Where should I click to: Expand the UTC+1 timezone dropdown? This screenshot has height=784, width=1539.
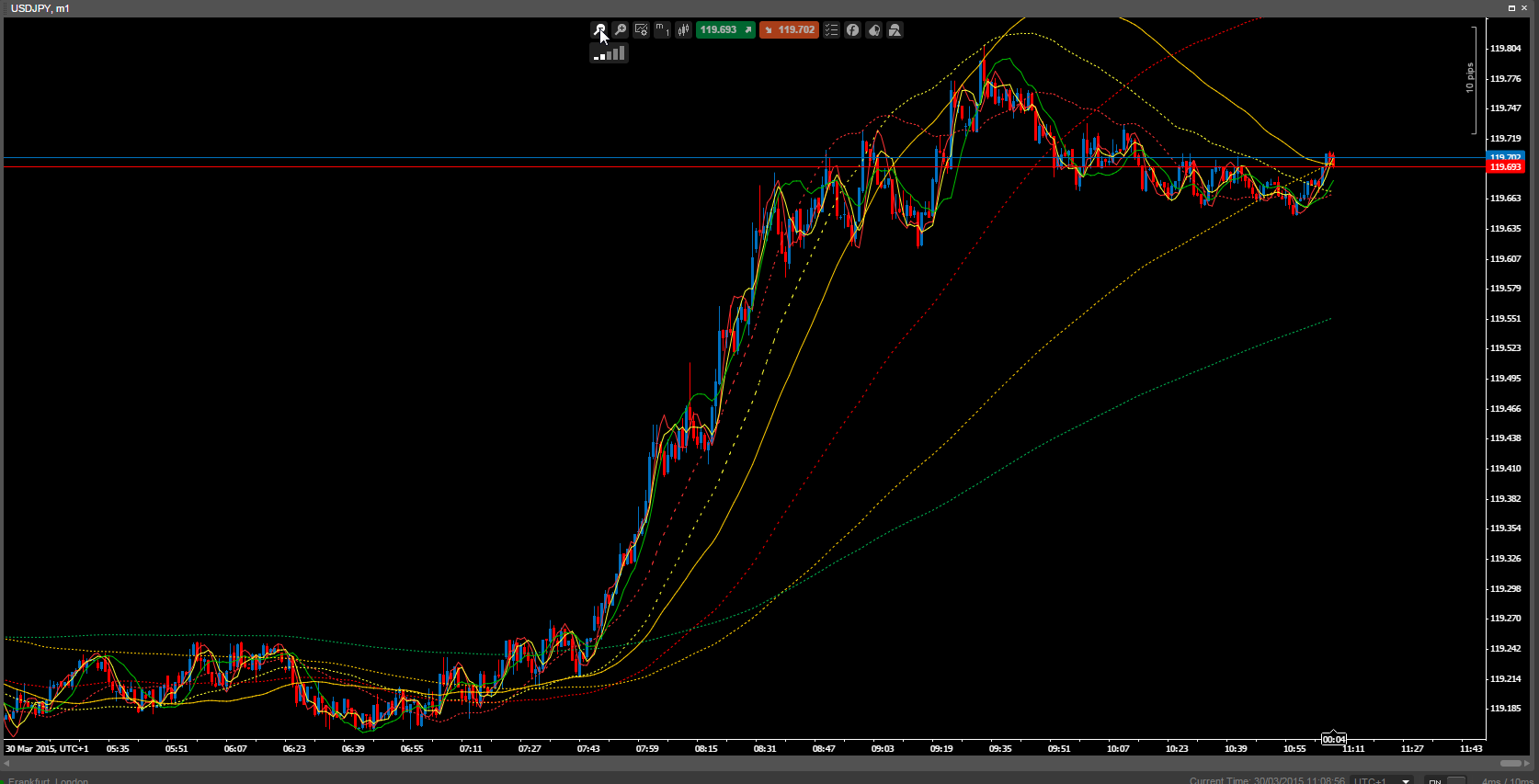click(1405, 780)
